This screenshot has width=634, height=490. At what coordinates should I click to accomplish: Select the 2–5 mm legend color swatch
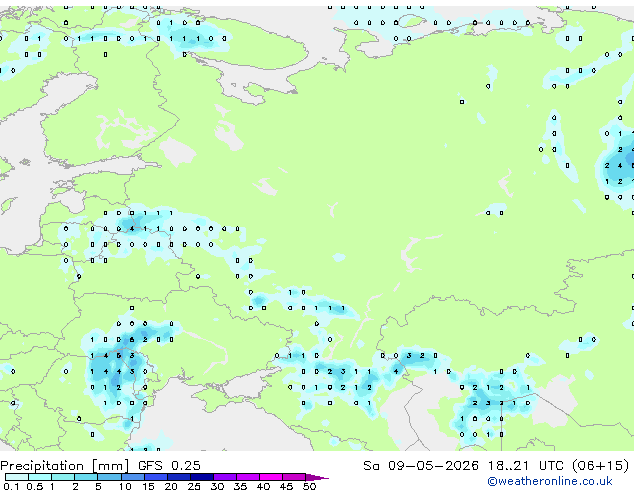86,477
